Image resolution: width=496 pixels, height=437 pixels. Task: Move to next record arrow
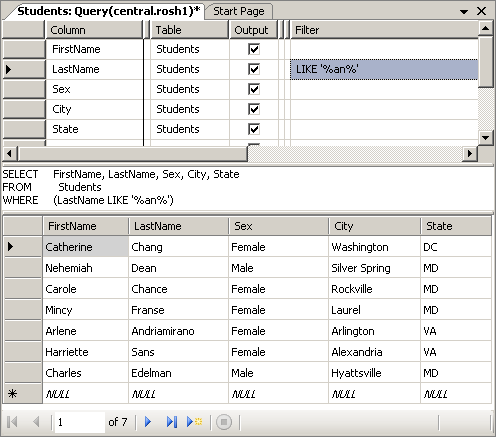coord(148,422)
